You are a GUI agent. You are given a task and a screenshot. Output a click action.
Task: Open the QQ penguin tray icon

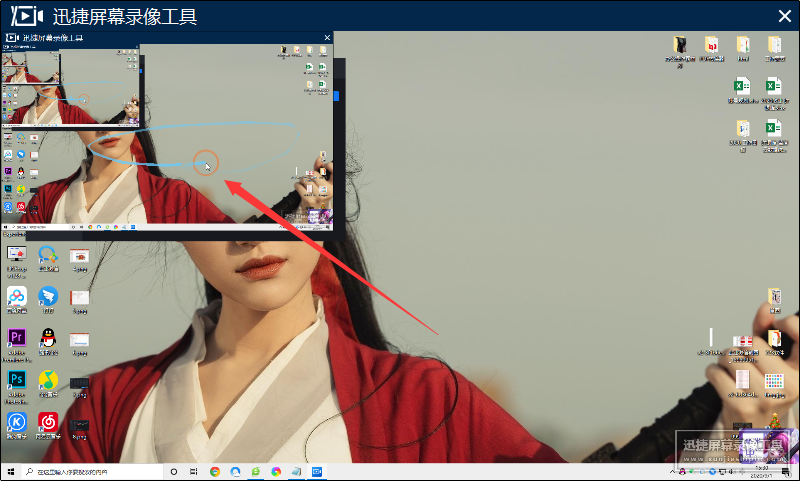pyautogui.click(x=682, y=472)
